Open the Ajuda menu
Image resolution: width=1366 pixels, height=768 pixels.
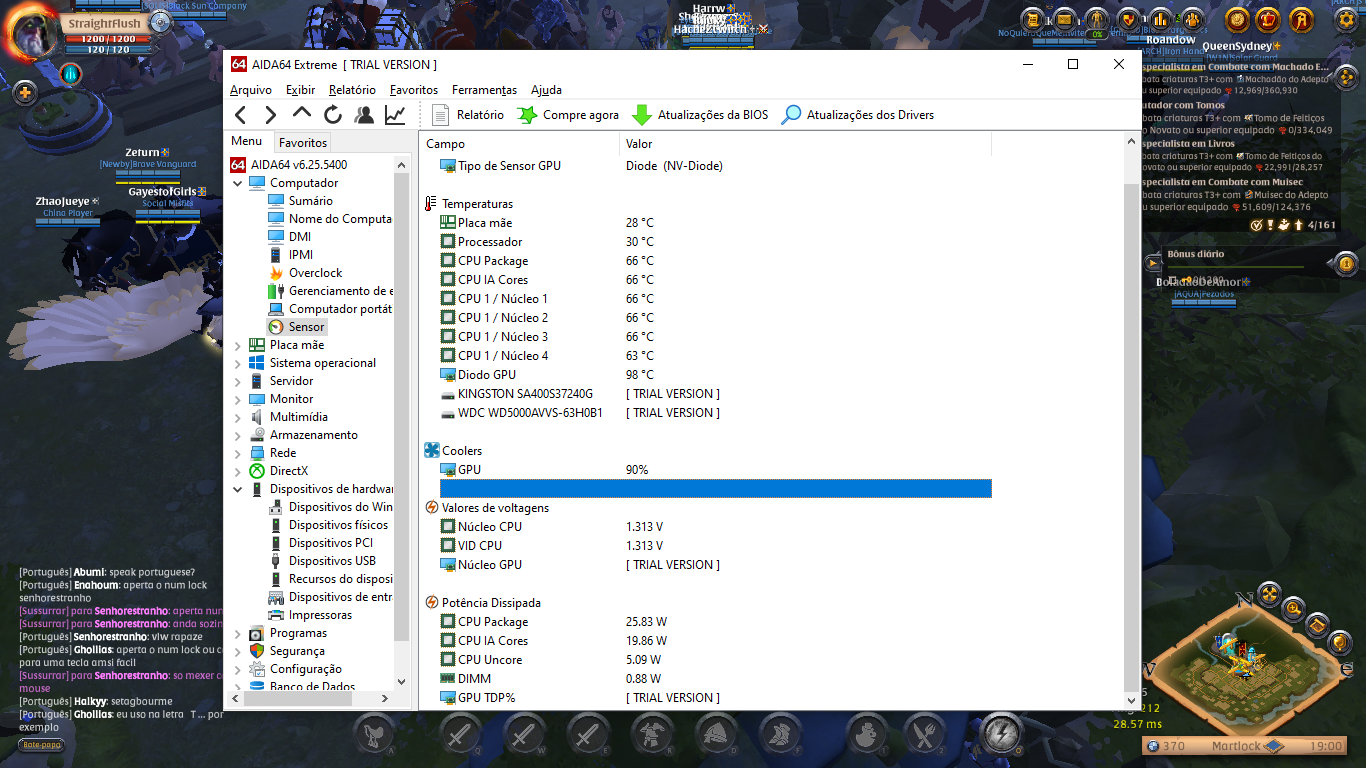point(546,90)
